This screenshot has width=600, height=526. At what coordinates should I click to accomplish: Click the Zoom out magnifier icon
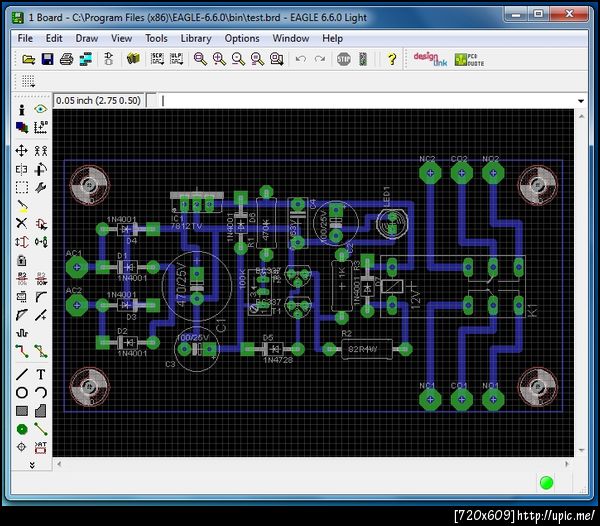pyautogui.click(x=238, y=59)
